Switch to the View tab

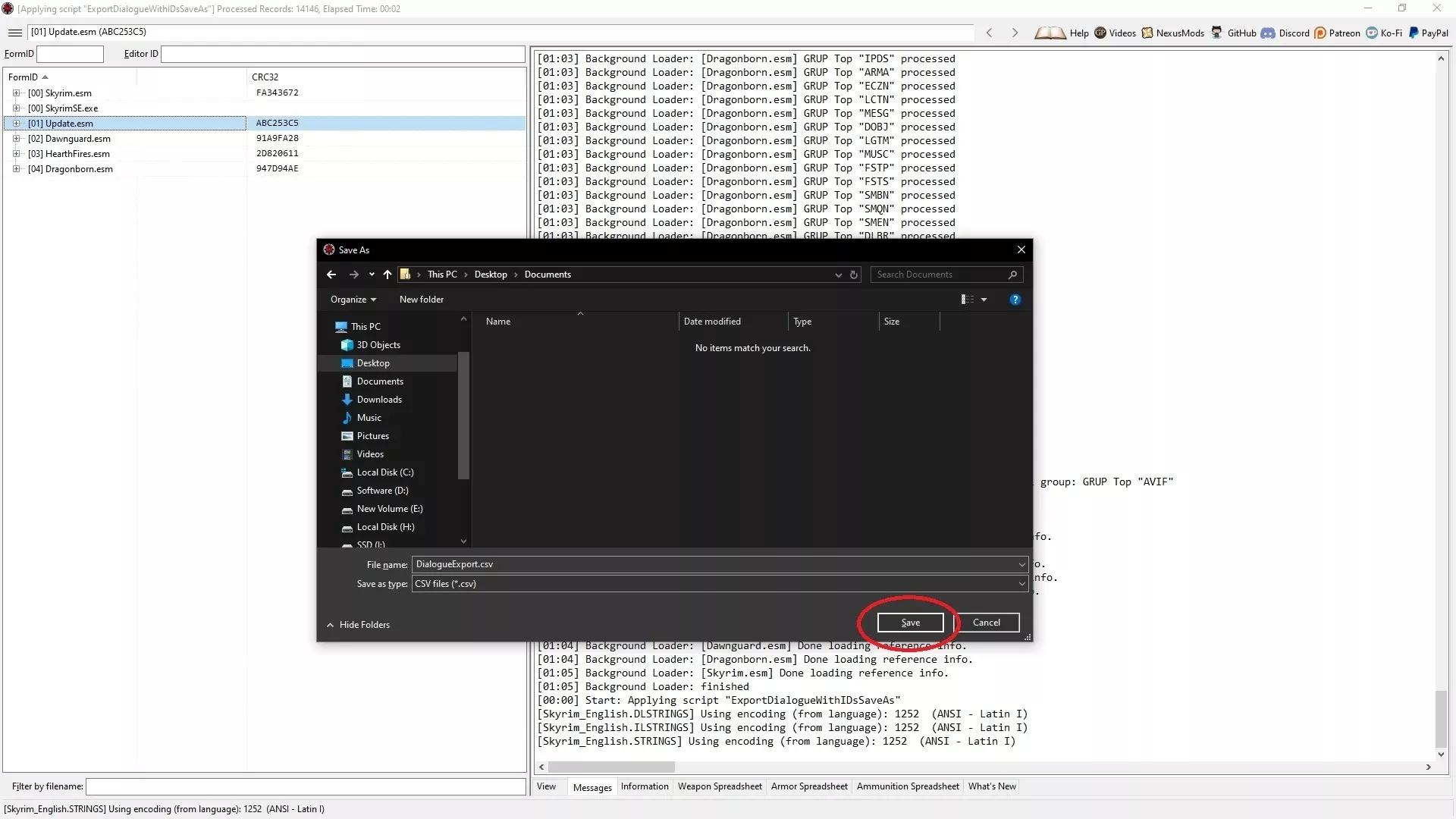click(546, 786)
